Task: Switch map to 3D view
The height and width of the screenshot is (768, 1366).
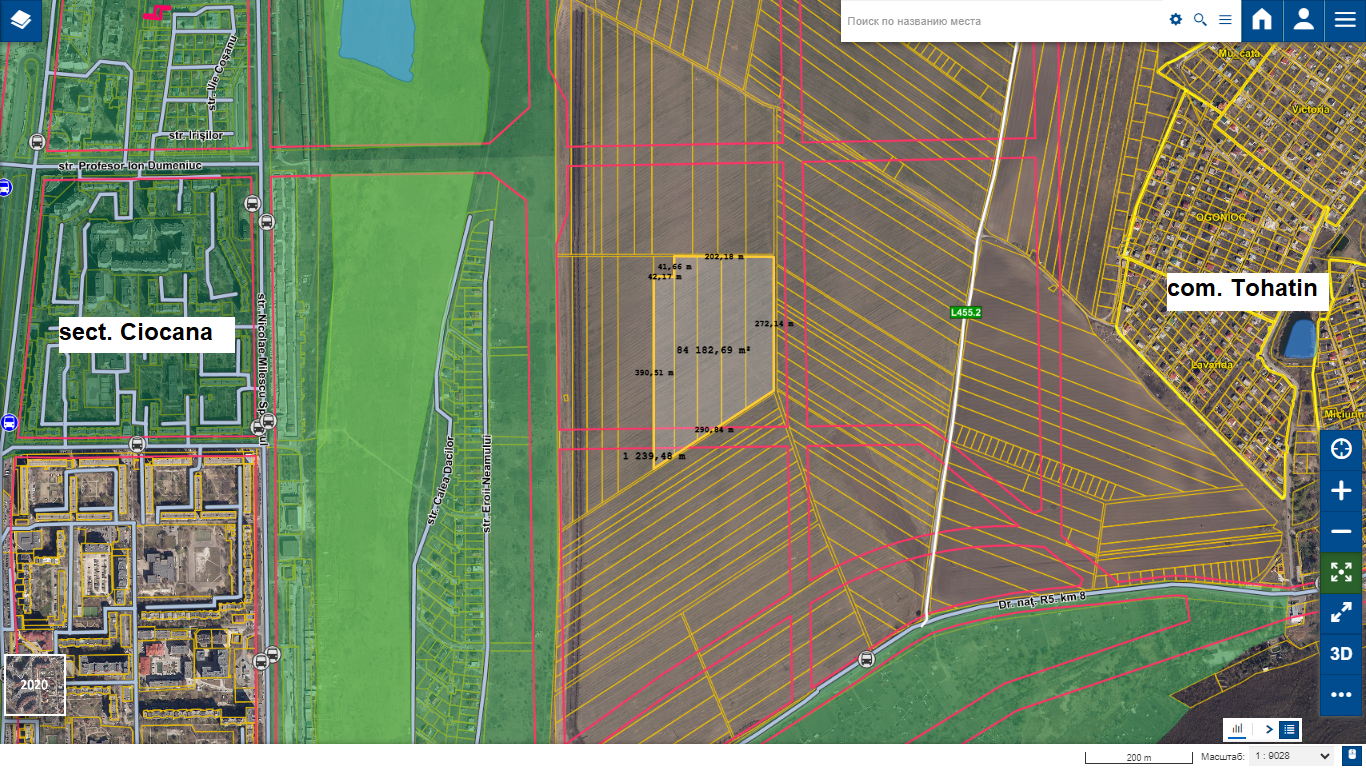Action: [1341, 654]
